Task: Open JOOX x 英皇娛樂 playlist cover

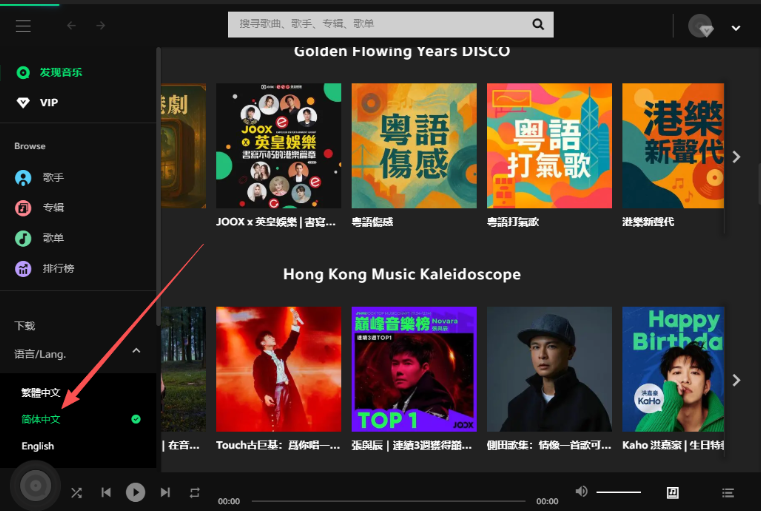Action: (x=279, y=146)
